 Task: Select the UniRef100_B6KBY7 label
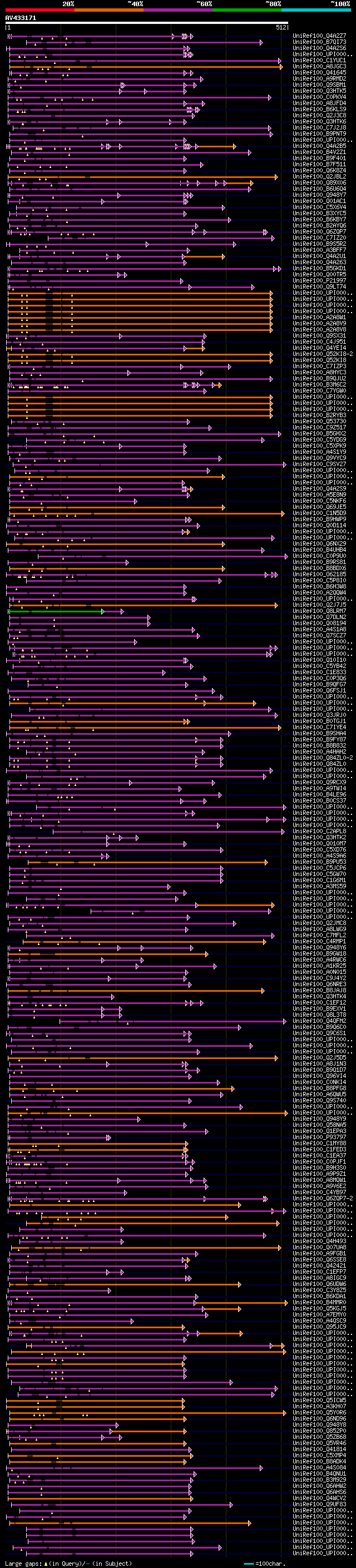pyautogui.click(x=319, y=219)
